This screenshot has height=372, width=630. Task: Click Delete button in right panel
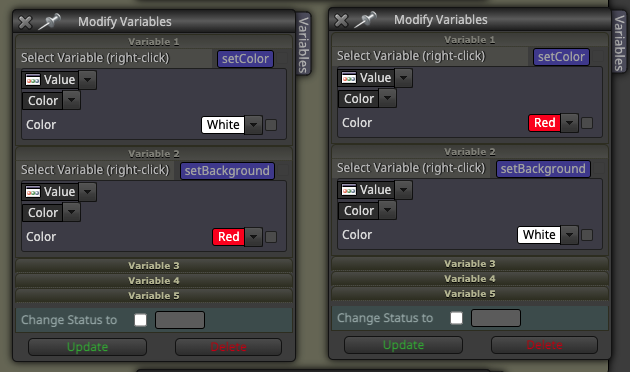pyautogui.click(x=544, y=345)
